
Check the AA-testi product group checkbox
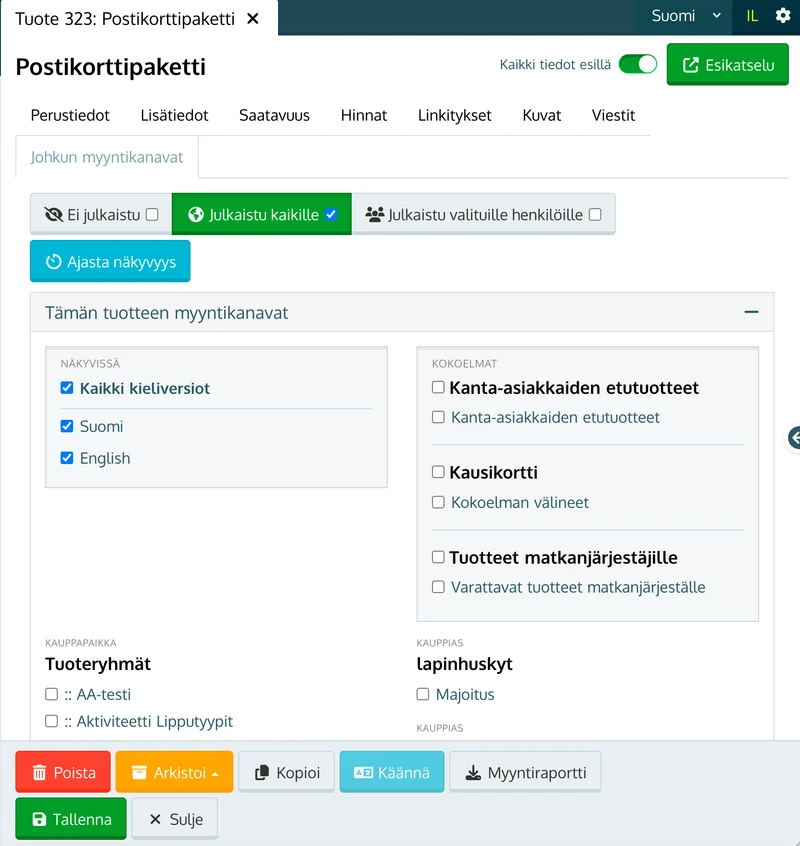pos(51,693)
